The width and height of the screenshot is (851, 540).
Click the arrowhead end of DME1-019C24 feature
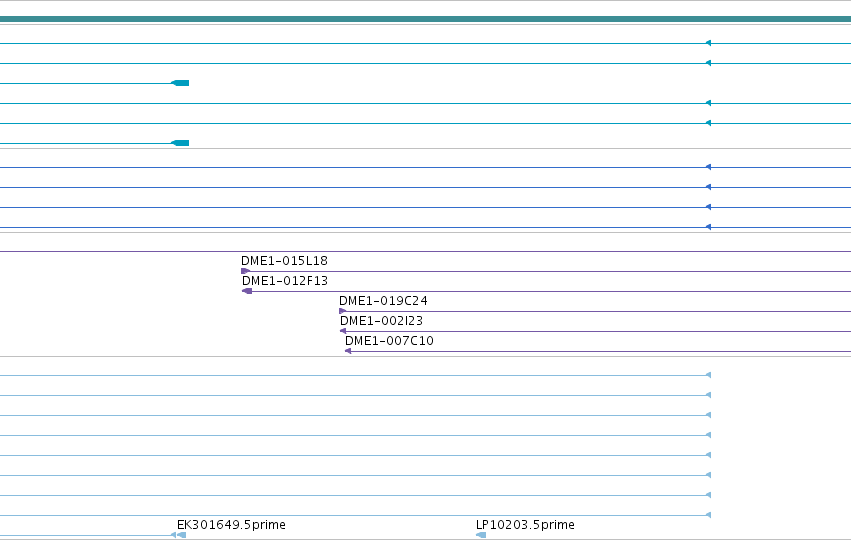[342, 312]
